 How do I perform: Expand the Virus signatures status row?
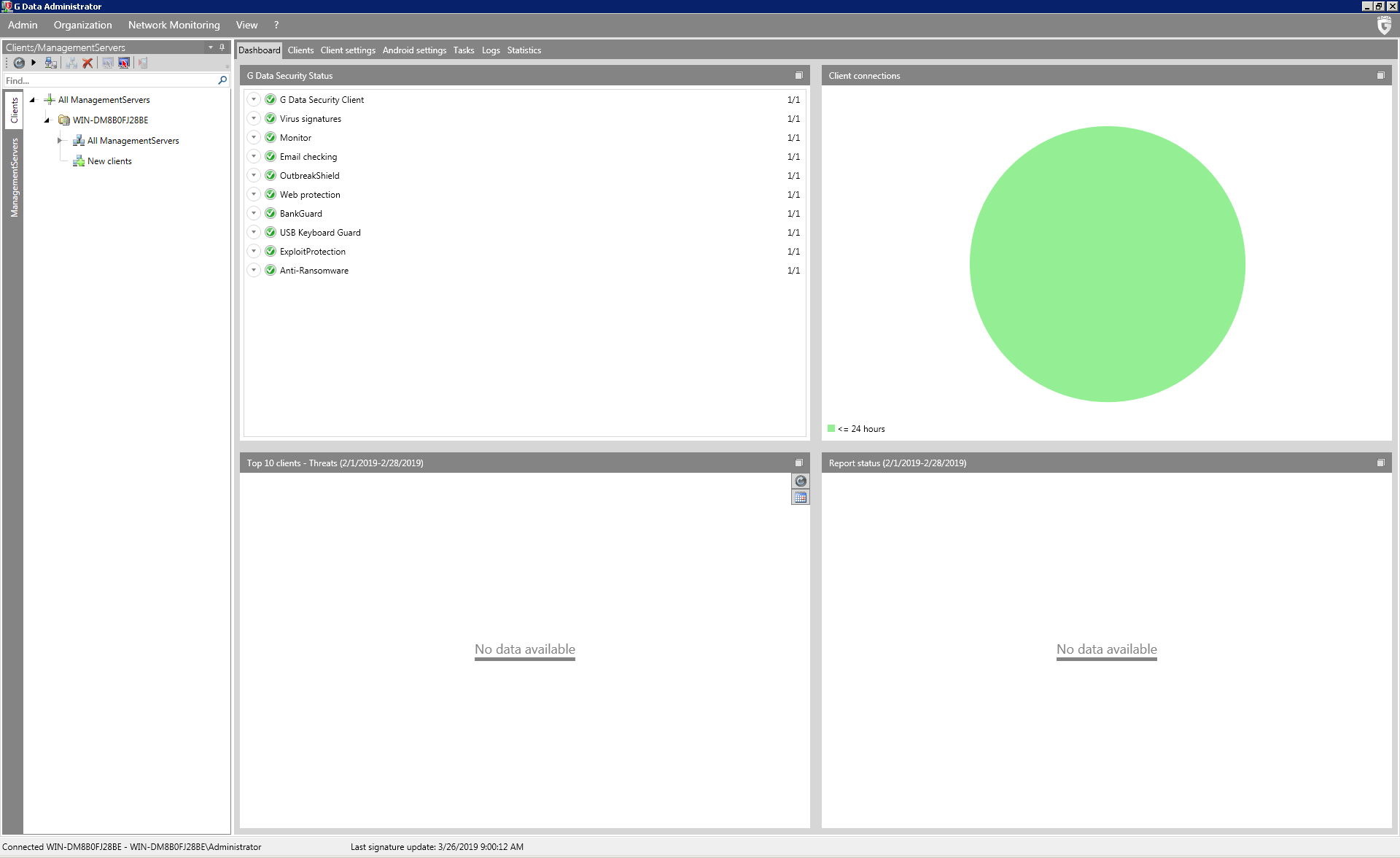click(x=254, y=119)
